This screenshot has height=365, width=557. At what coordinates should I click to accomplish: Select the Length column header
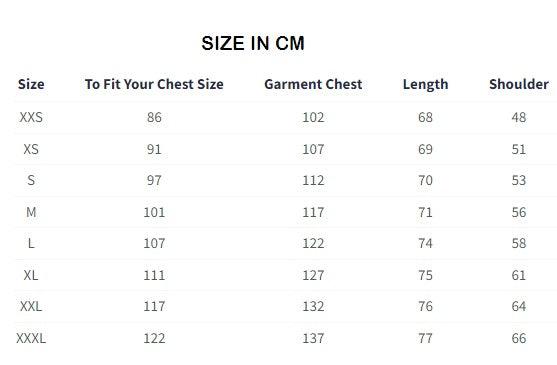click(426, 85)
